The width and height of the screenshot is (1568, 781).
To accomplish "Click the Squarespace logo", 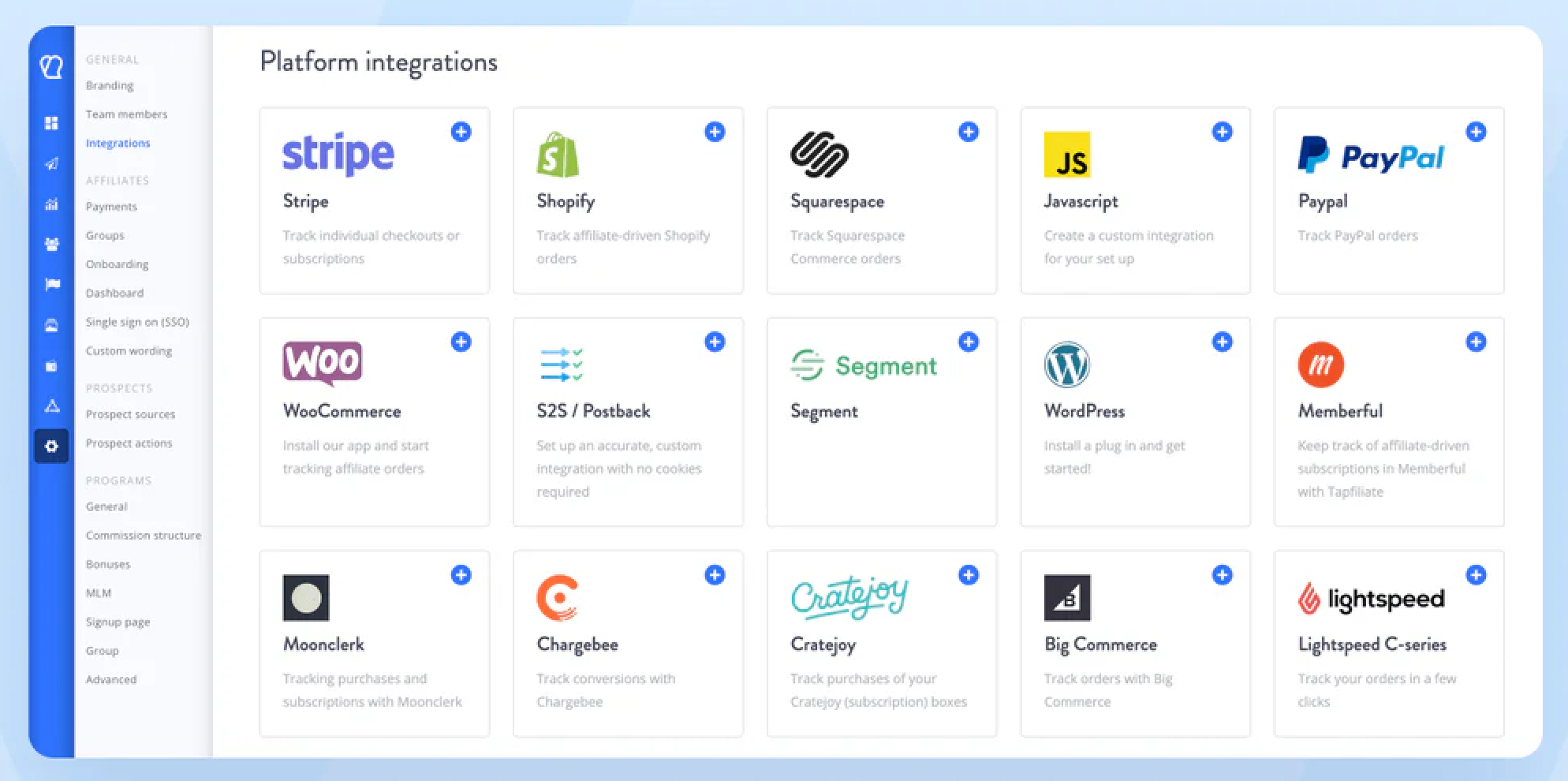I will [819, 155].
